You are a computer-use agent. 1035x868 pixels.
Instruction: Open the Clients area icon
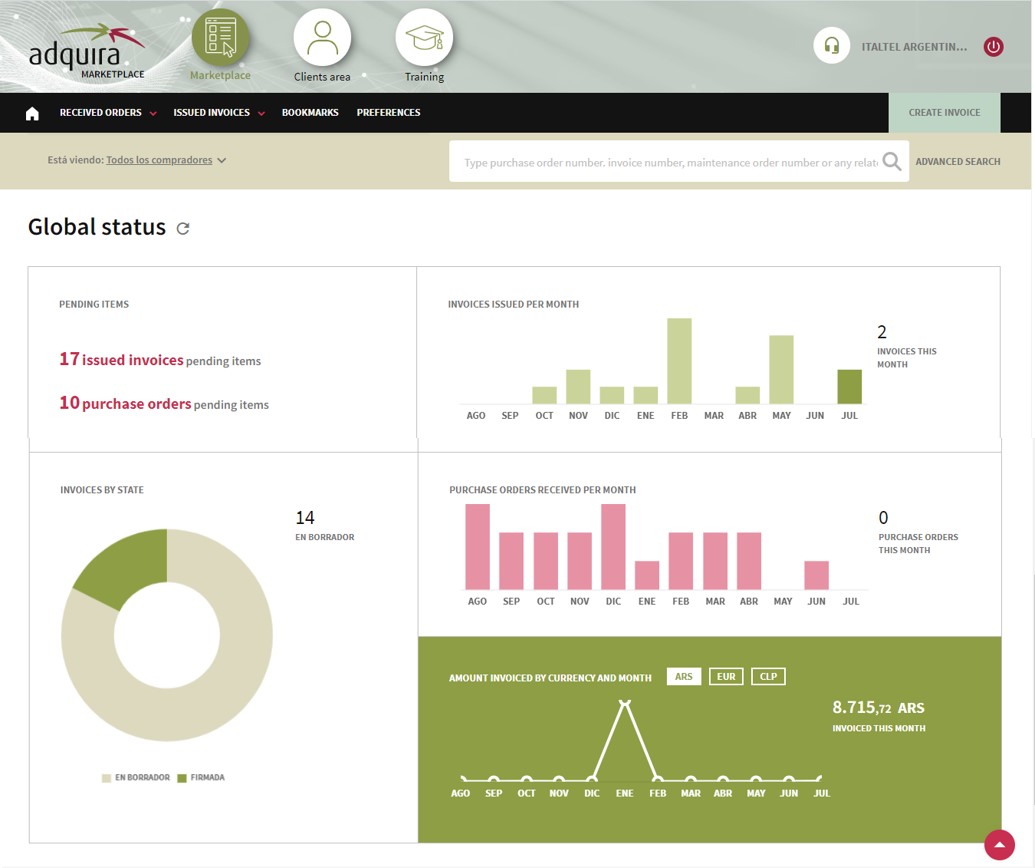(x=322, y=39)
